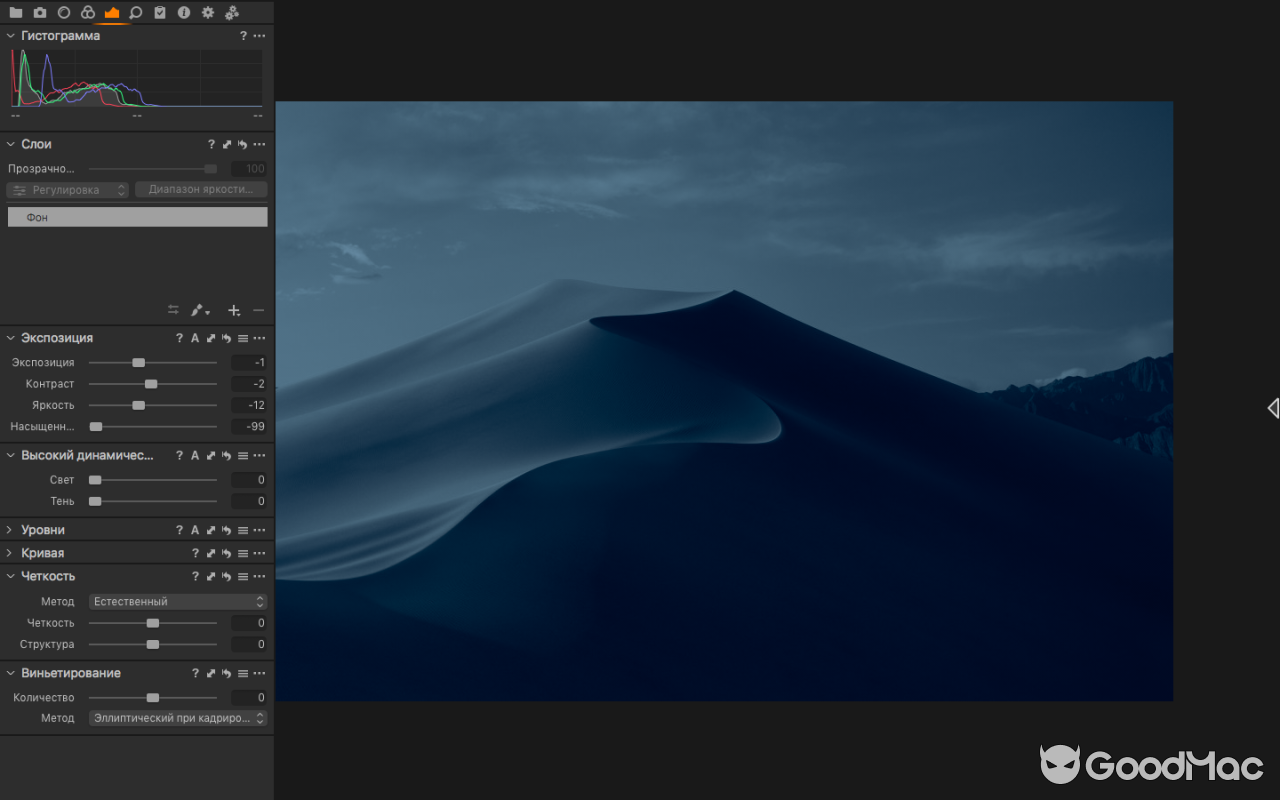The width and height of the screenshot is (1280, 800).
Task: Select the Draw Mask brush in Слои panel
Action: click(x=197, y=310)
